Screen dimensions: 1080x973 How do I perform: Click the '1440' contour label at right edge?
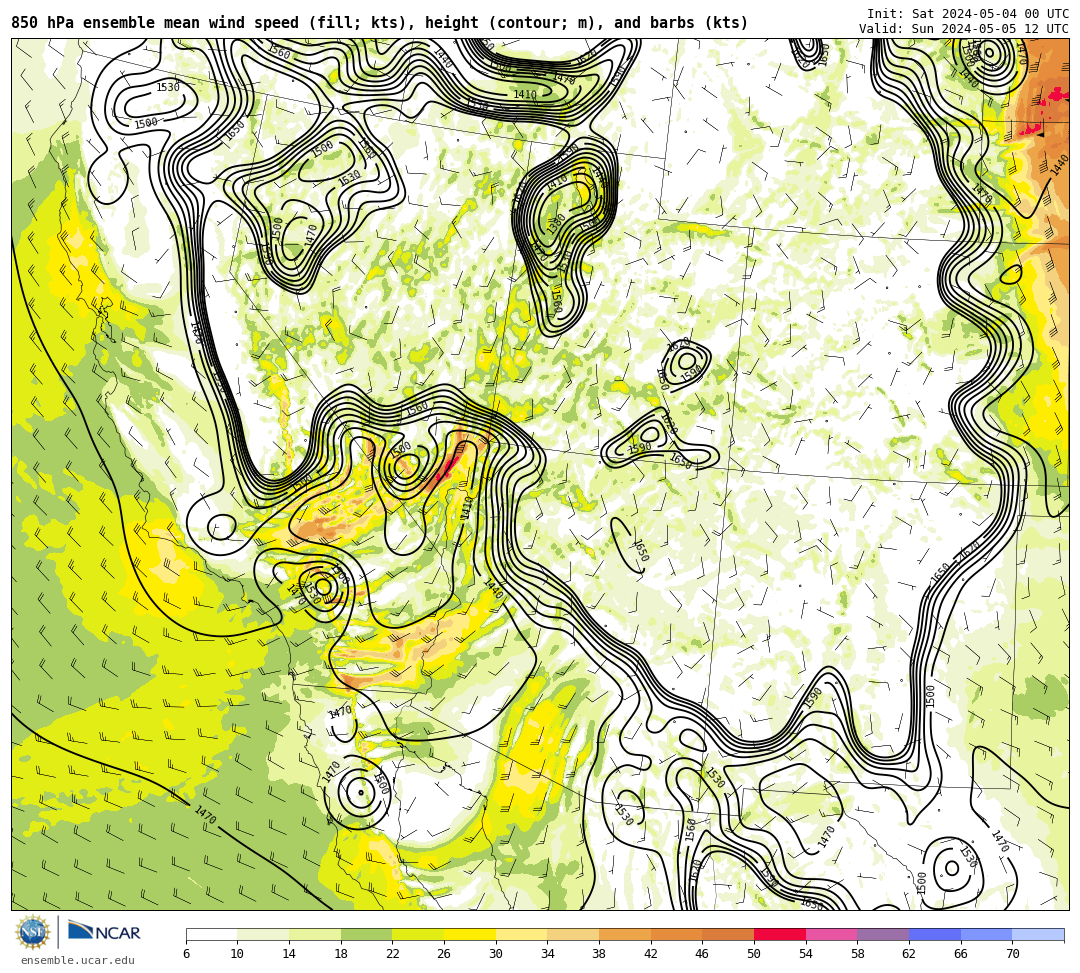pos(1059,165)
